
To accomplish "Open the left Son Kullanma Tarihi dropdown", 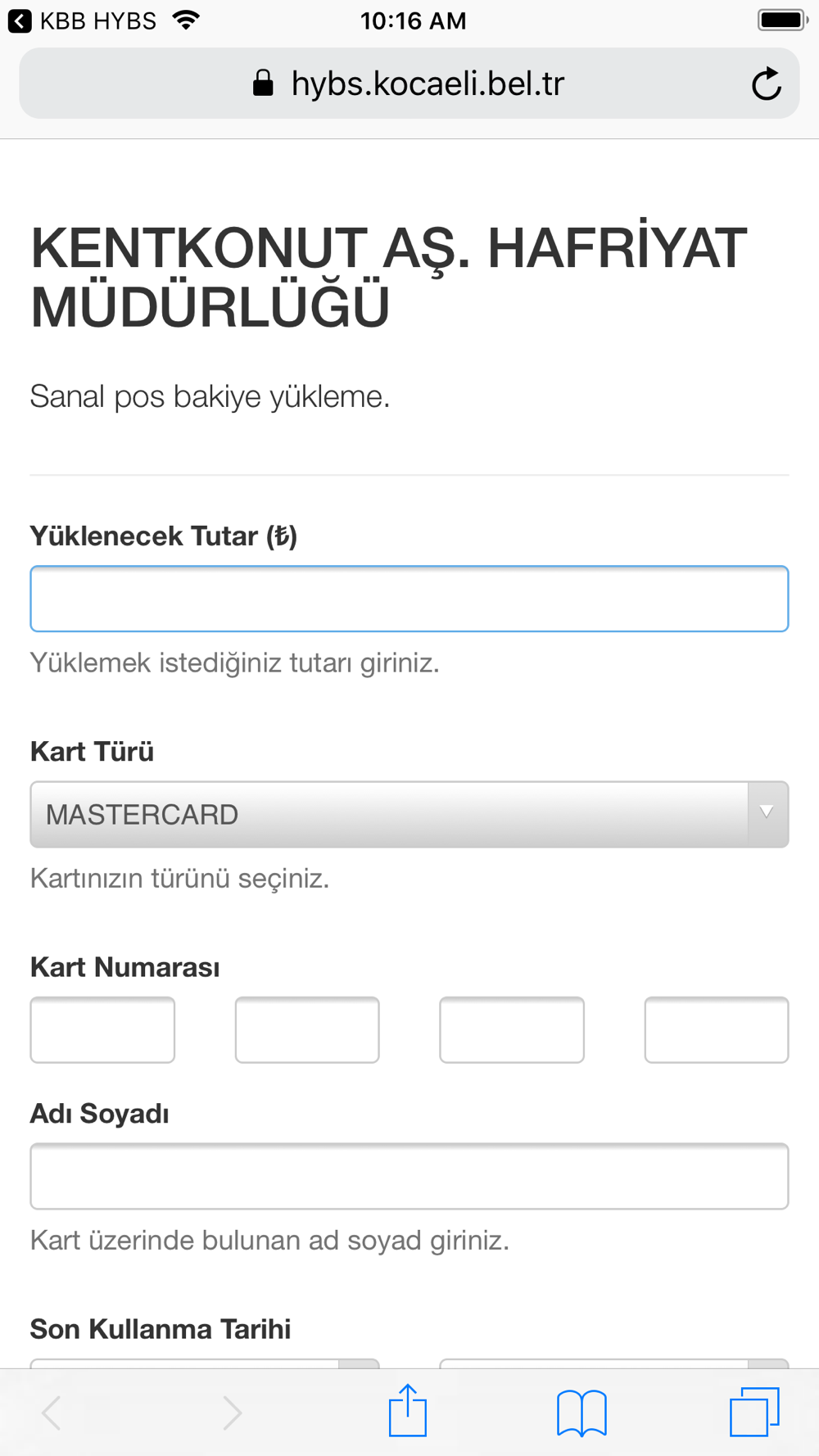I will coord(205,1363).
